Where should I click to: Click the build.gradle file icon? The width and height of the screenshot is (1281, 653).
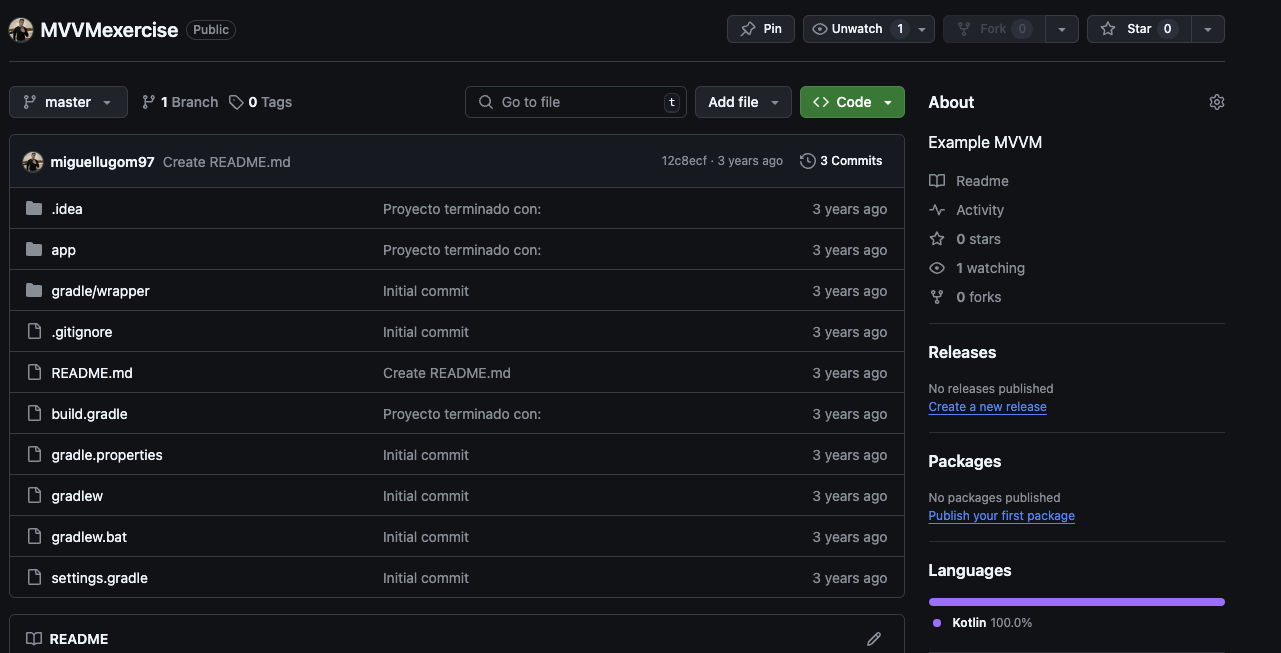[x=34, y=414]
